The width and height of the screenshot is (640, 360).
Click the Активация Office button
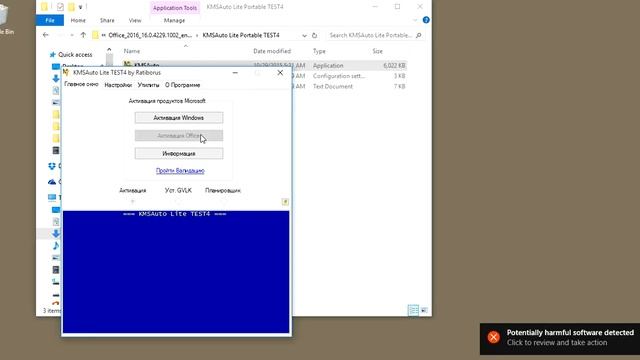(x=179, y=136)
